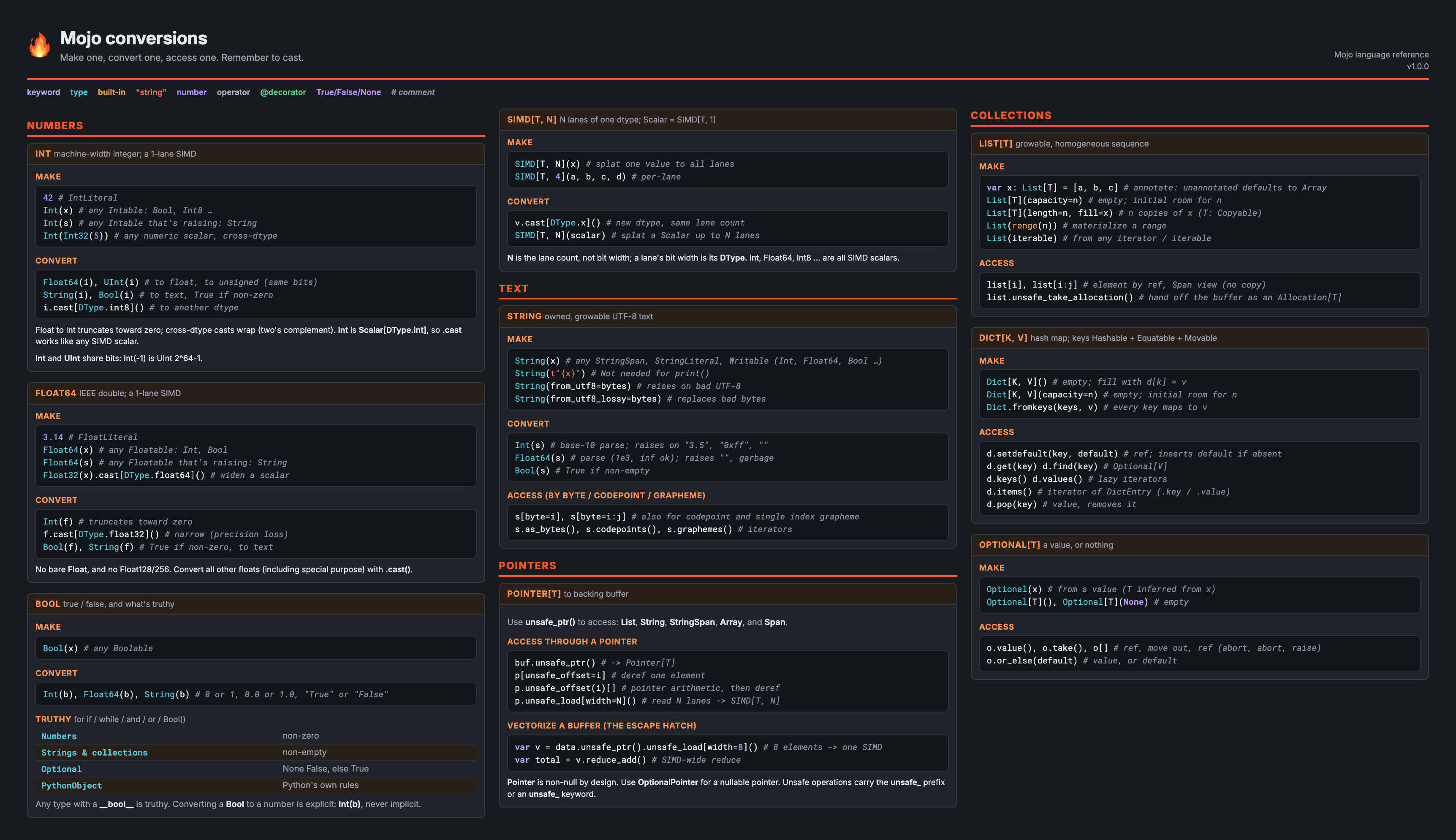
Task: Click the NUMBERS section heading
Action: tap(55, 126)
